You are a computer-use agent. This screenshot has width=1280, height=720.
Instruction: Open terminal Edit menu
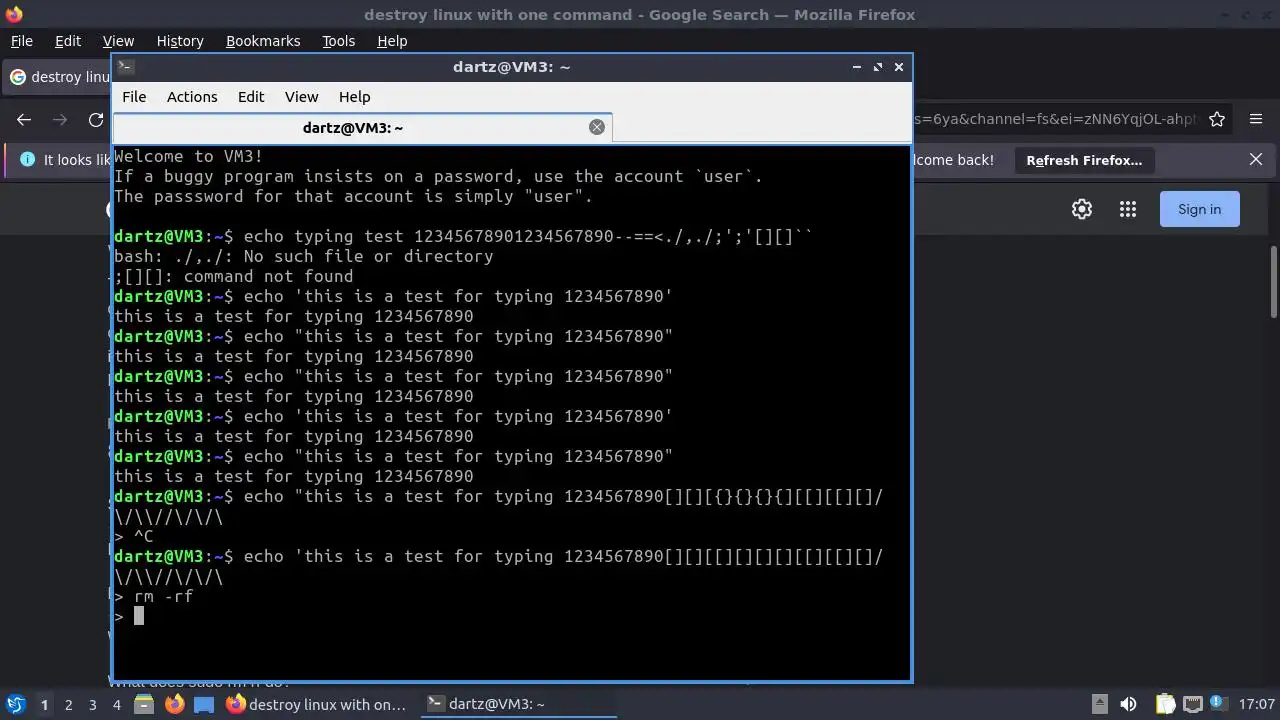click(251, 97)
